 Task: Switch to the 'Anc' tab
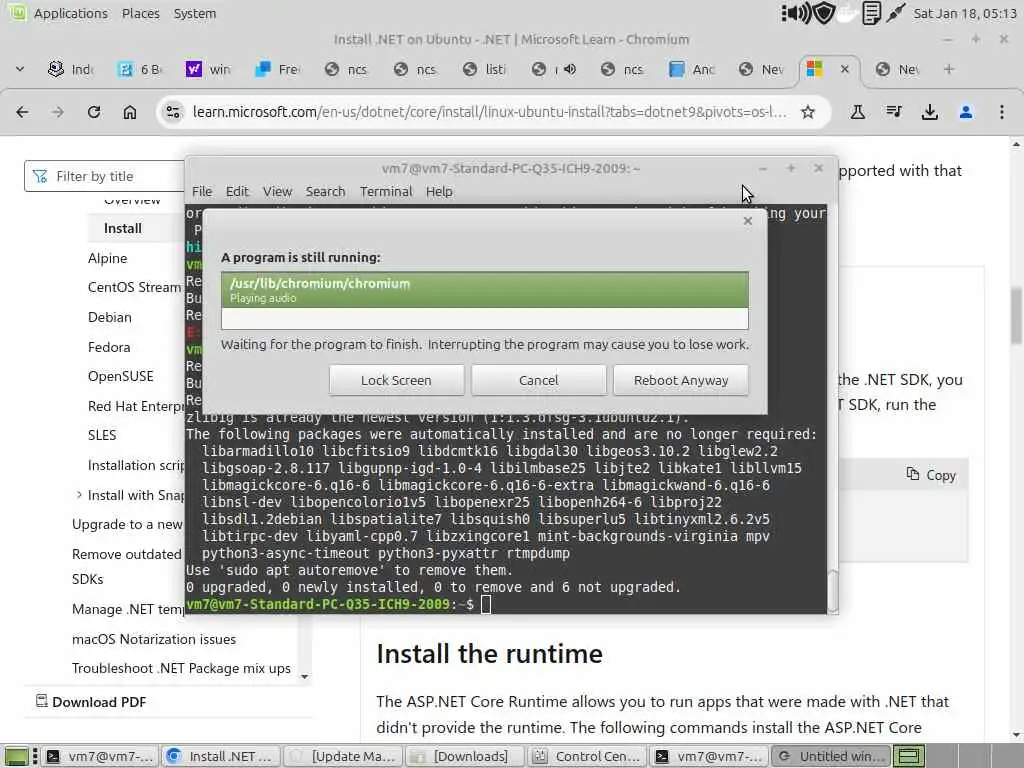(692, 69)
